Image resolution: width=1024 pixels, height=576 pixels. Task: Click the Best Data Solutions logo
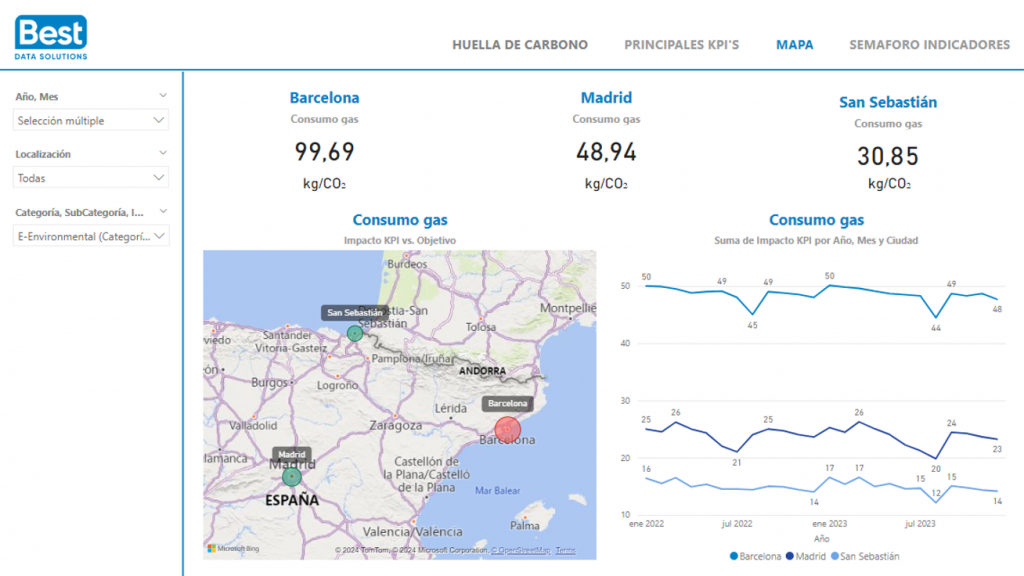pos(51,37)
